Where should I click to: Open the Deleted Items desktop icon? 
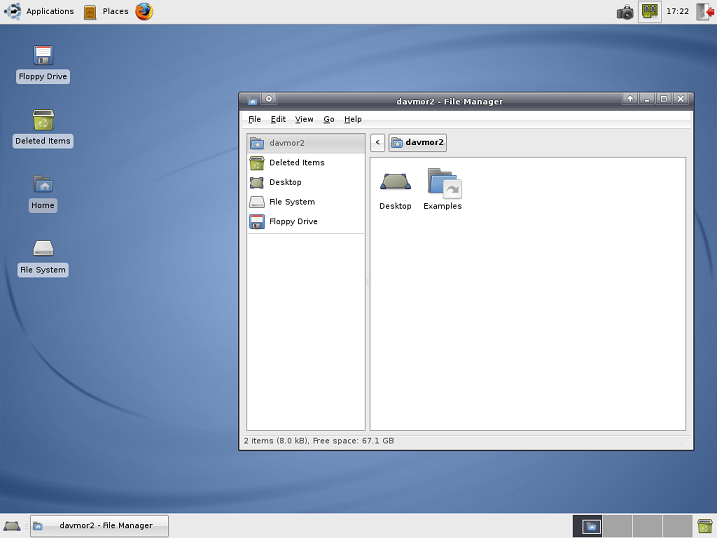[x=43, y=121]
